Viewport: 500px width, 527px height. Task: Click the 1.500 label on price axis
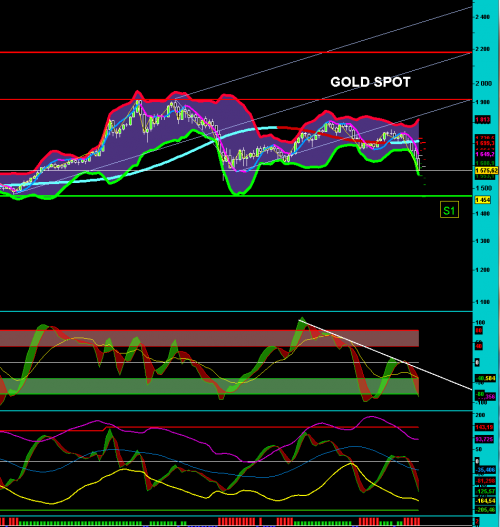tap(483, 188)
